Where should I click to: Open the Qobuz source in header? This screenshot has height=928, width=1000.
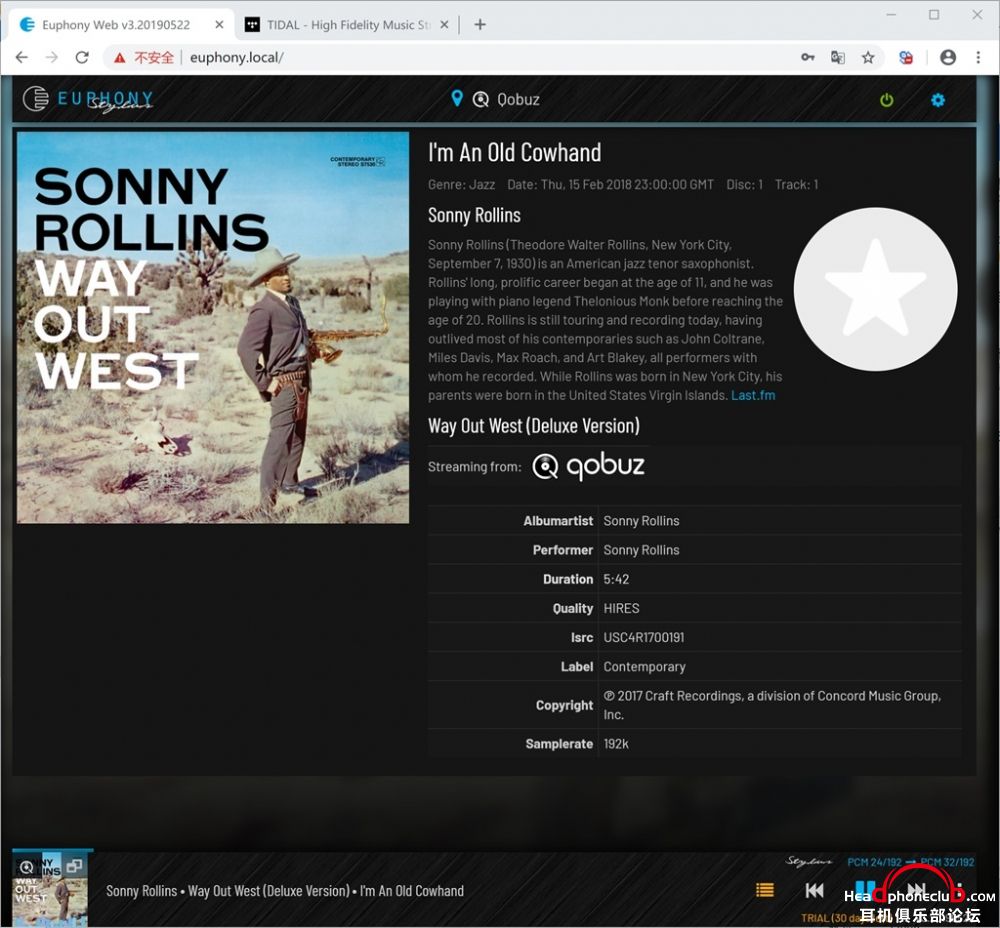point(506,99)
